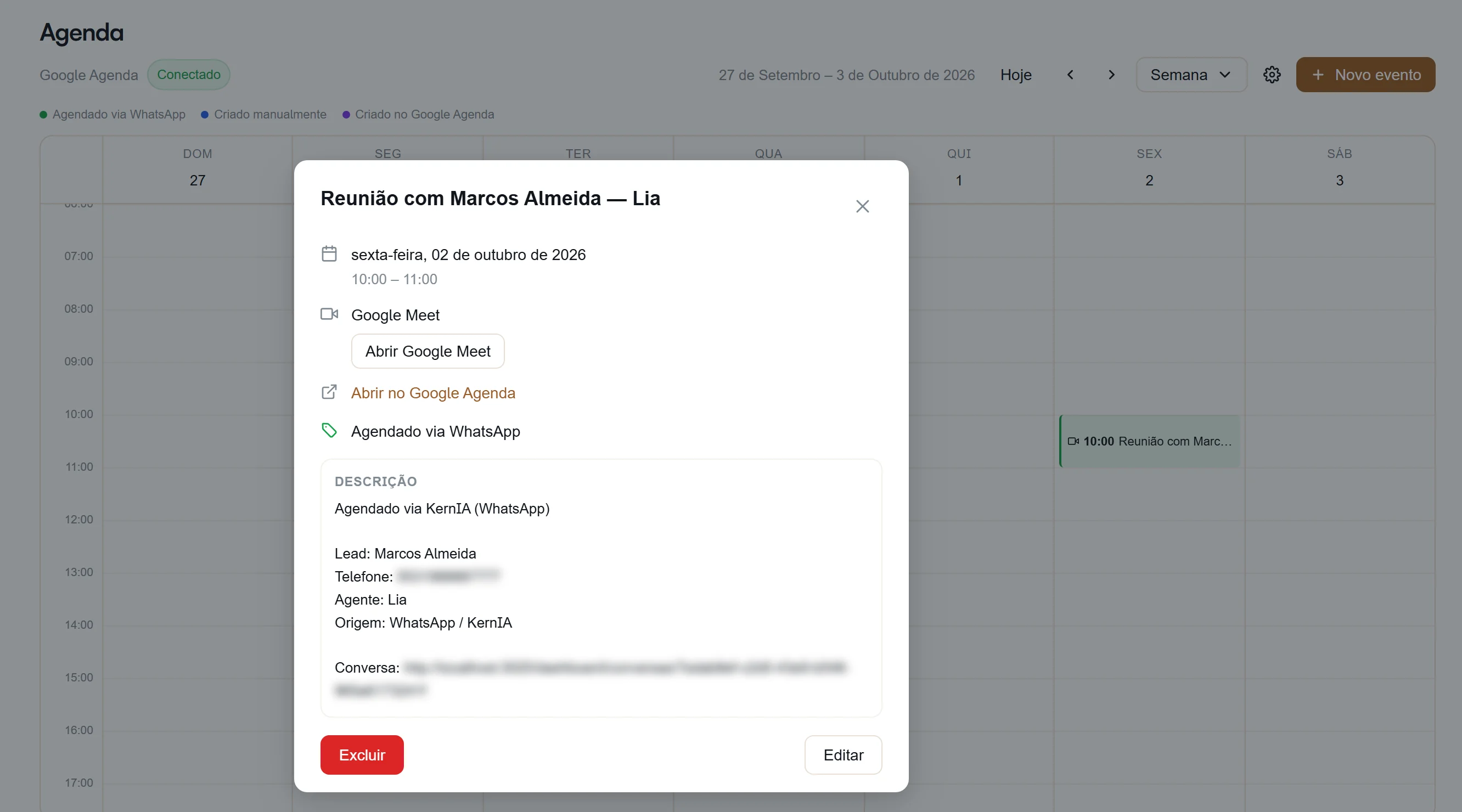
Task: Click the video camera icon beside Google Meet
Action: 329,314
